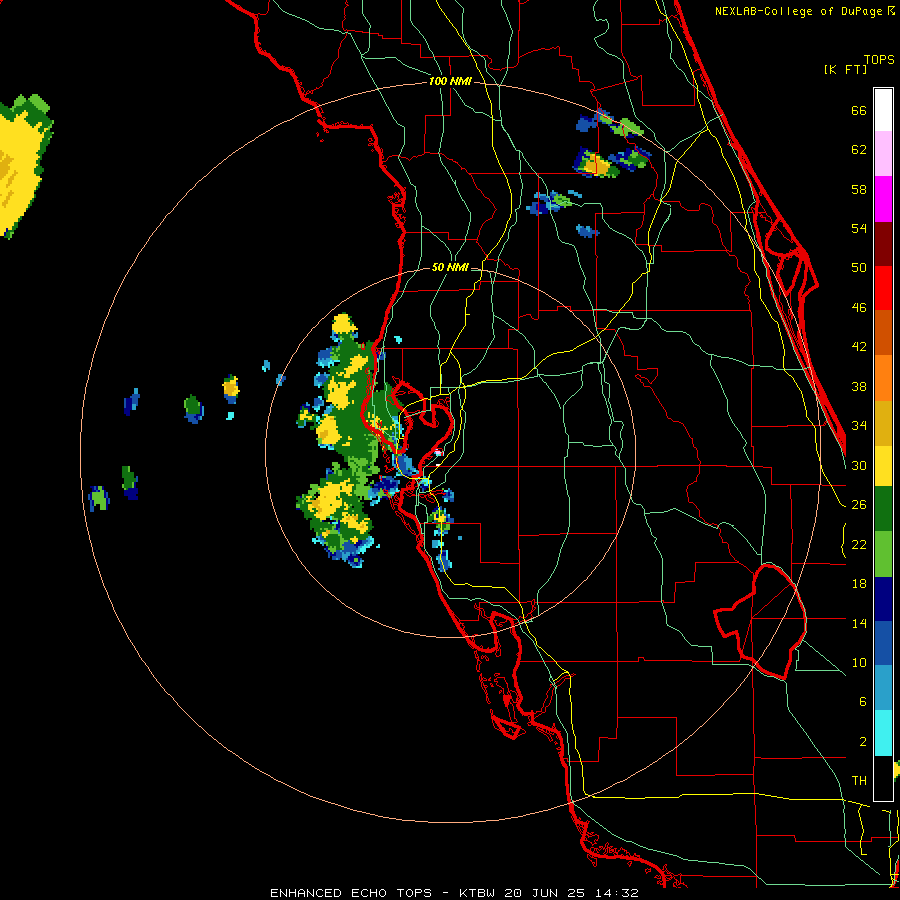Select the dark green 26 legend swatch
900x900 pixels.
tap(883, 509)
